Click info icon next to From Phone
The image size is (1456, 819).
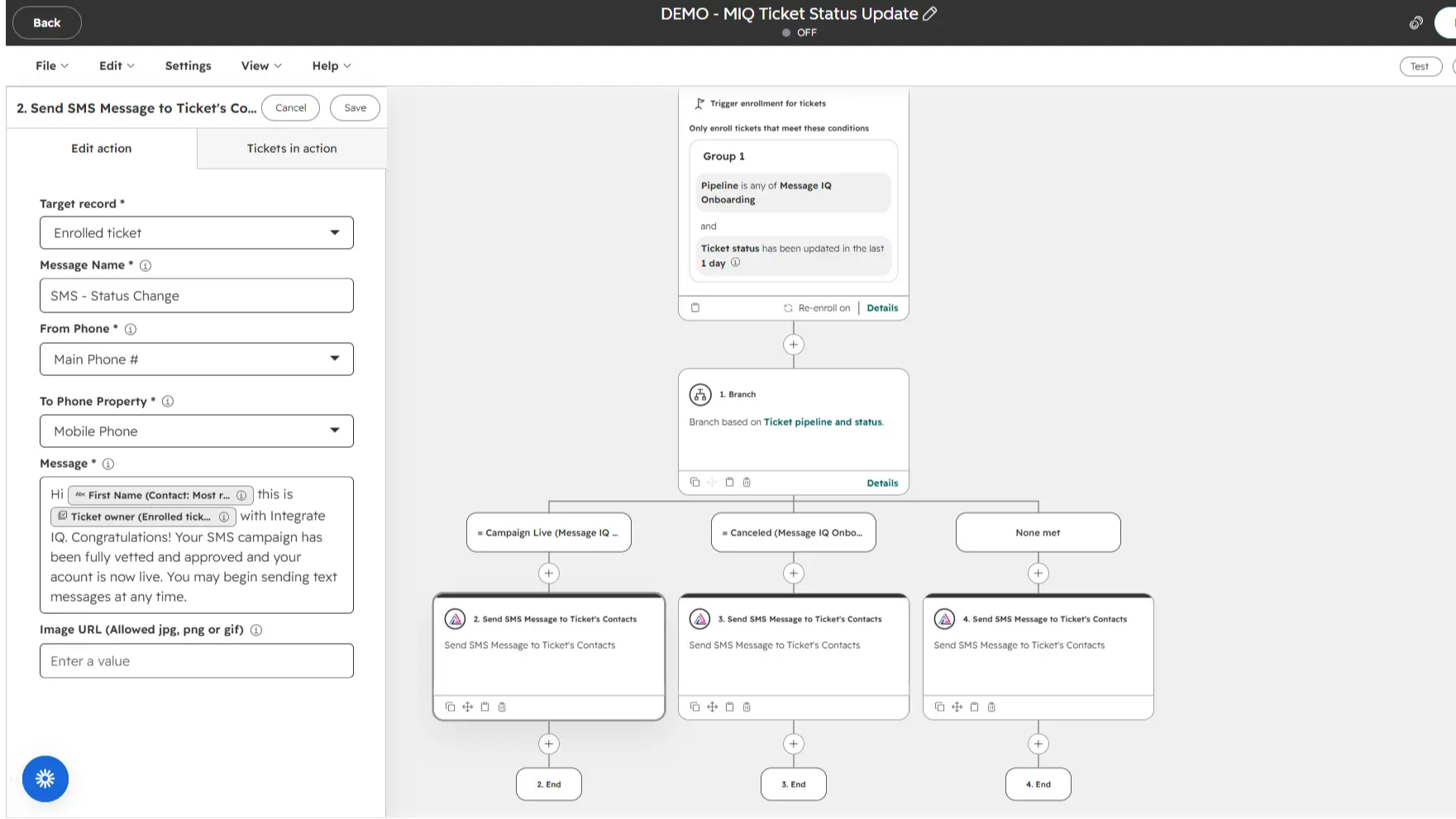[x=131, y=329]
